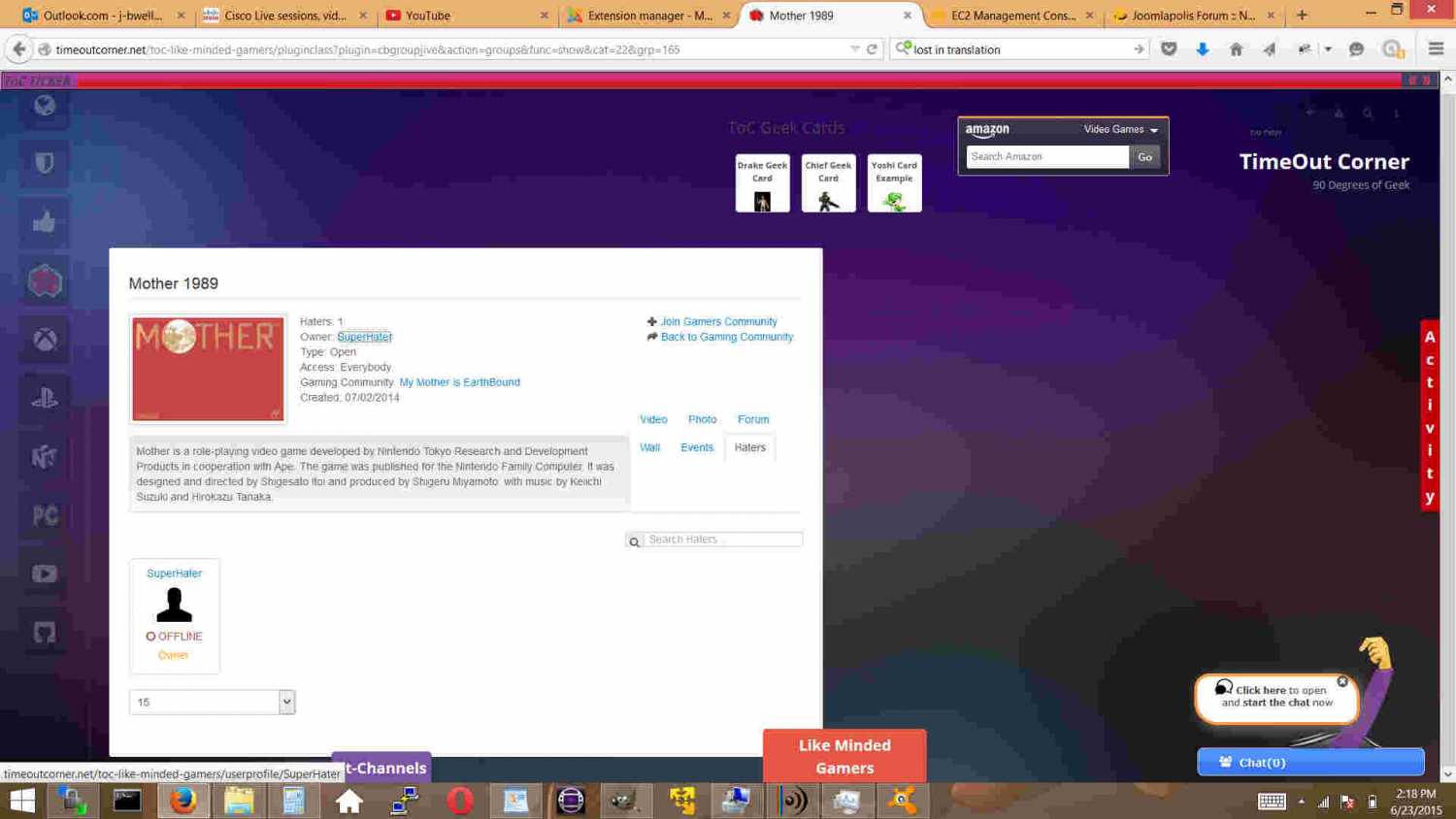
Task: Open the Chief Geek Card
Action: pos(828,183)
